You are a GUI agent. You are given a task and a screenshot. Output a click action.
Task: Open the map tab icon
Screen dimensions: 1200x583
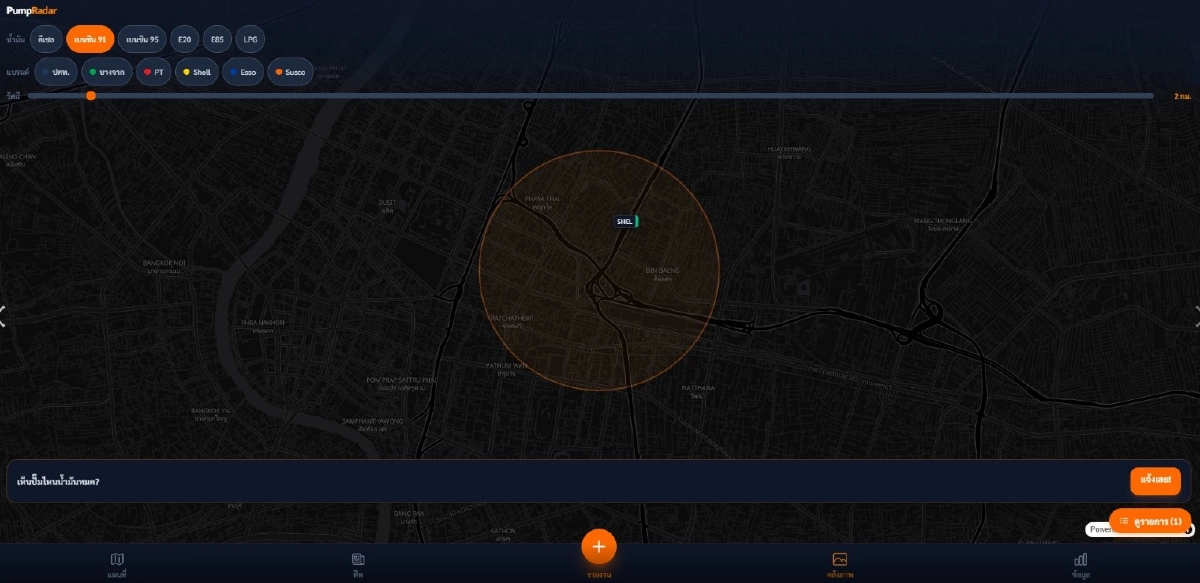click(117, 559)
